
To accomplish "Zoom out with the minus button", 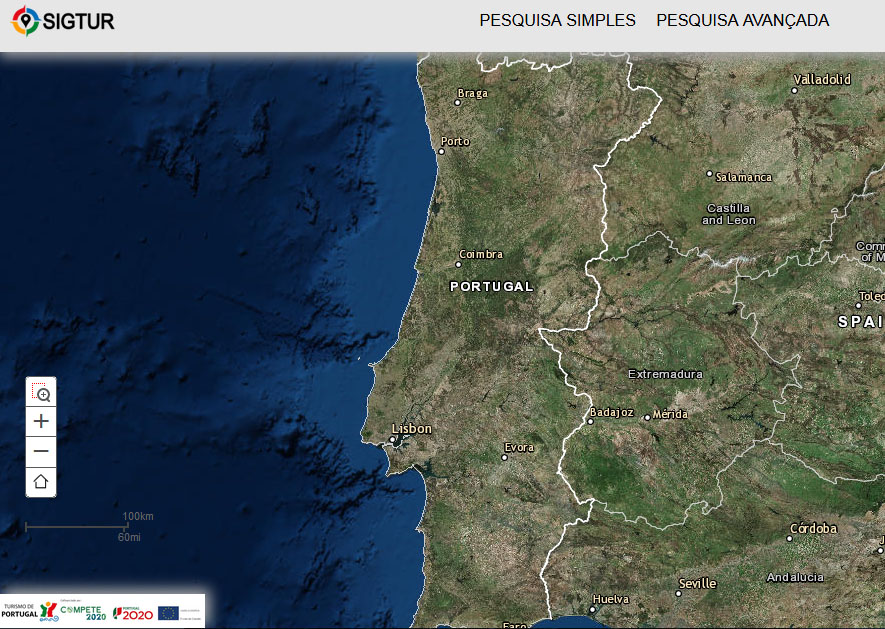I will click(41, 451).
